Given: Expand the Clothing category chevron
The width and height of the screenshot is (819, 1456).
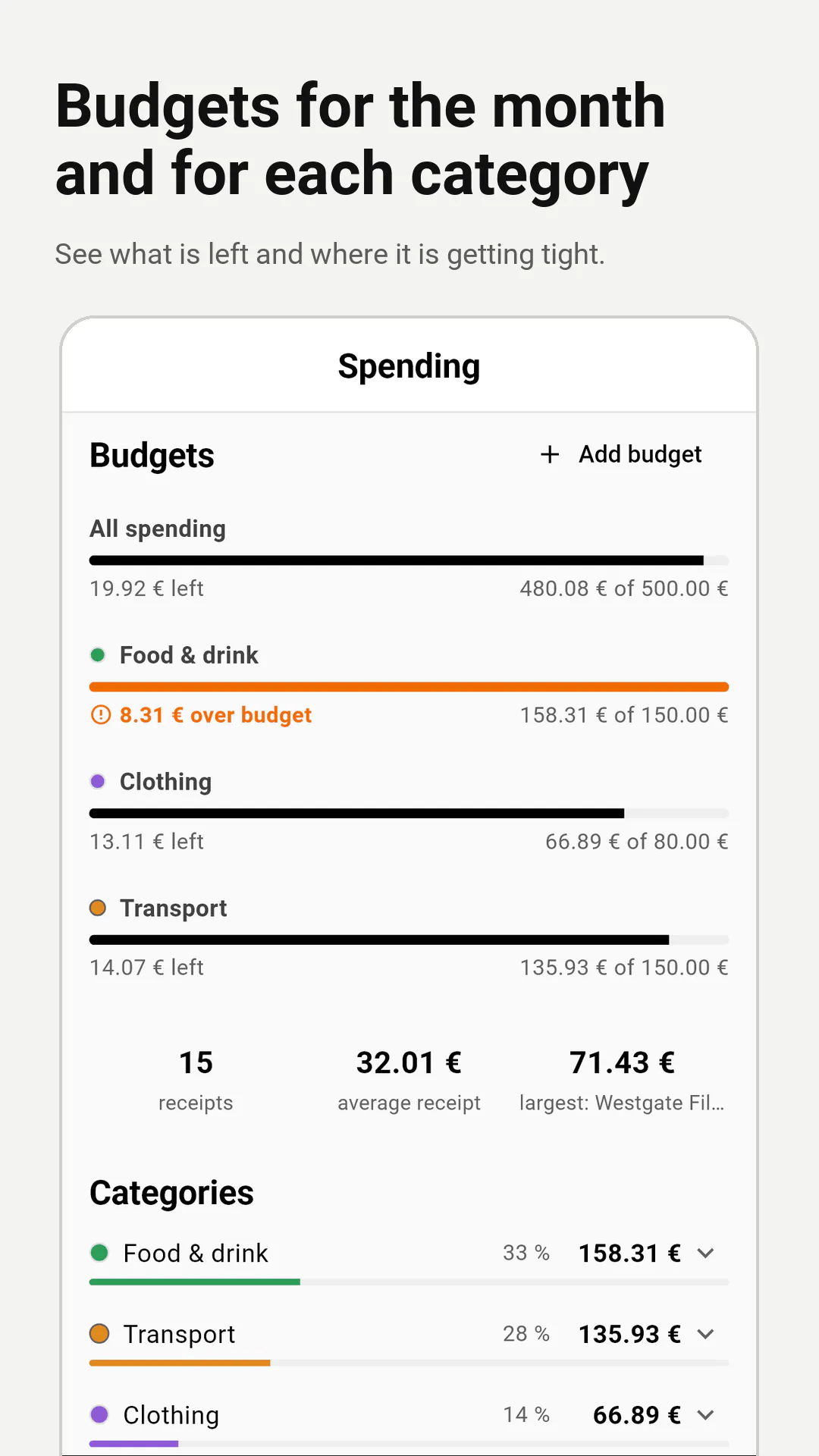Looking at the screenshot, I should (x=706, y=1415).
